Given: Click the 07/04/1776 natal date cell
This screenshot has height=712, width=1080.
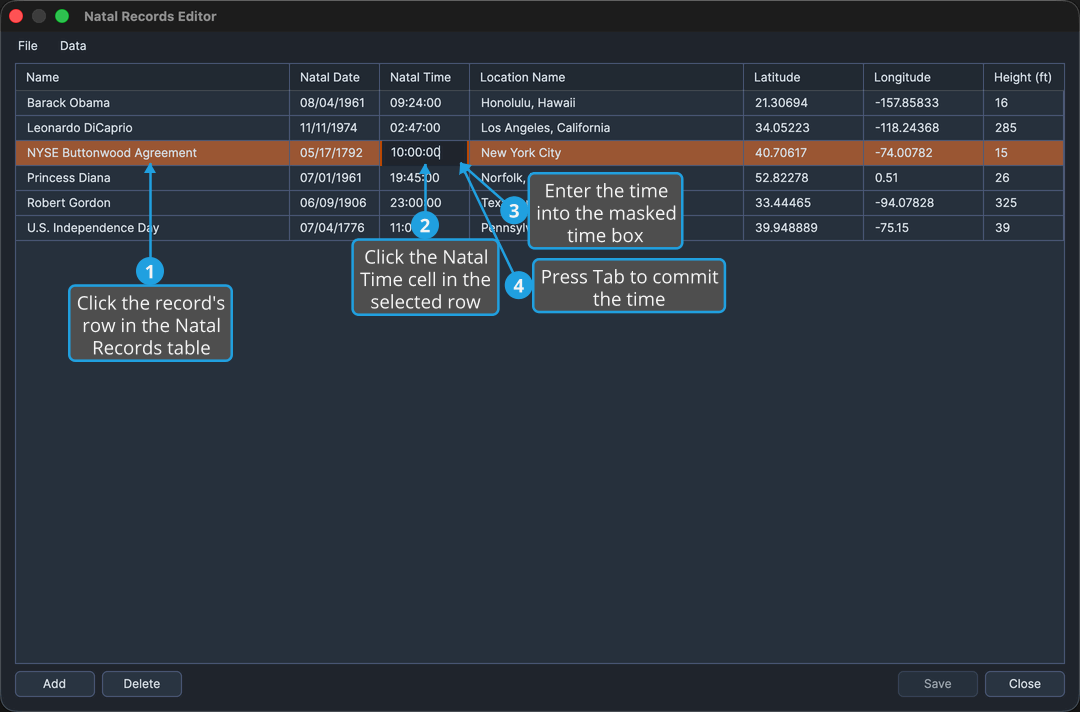Looking at the screenshot, I should click(334, 228).
